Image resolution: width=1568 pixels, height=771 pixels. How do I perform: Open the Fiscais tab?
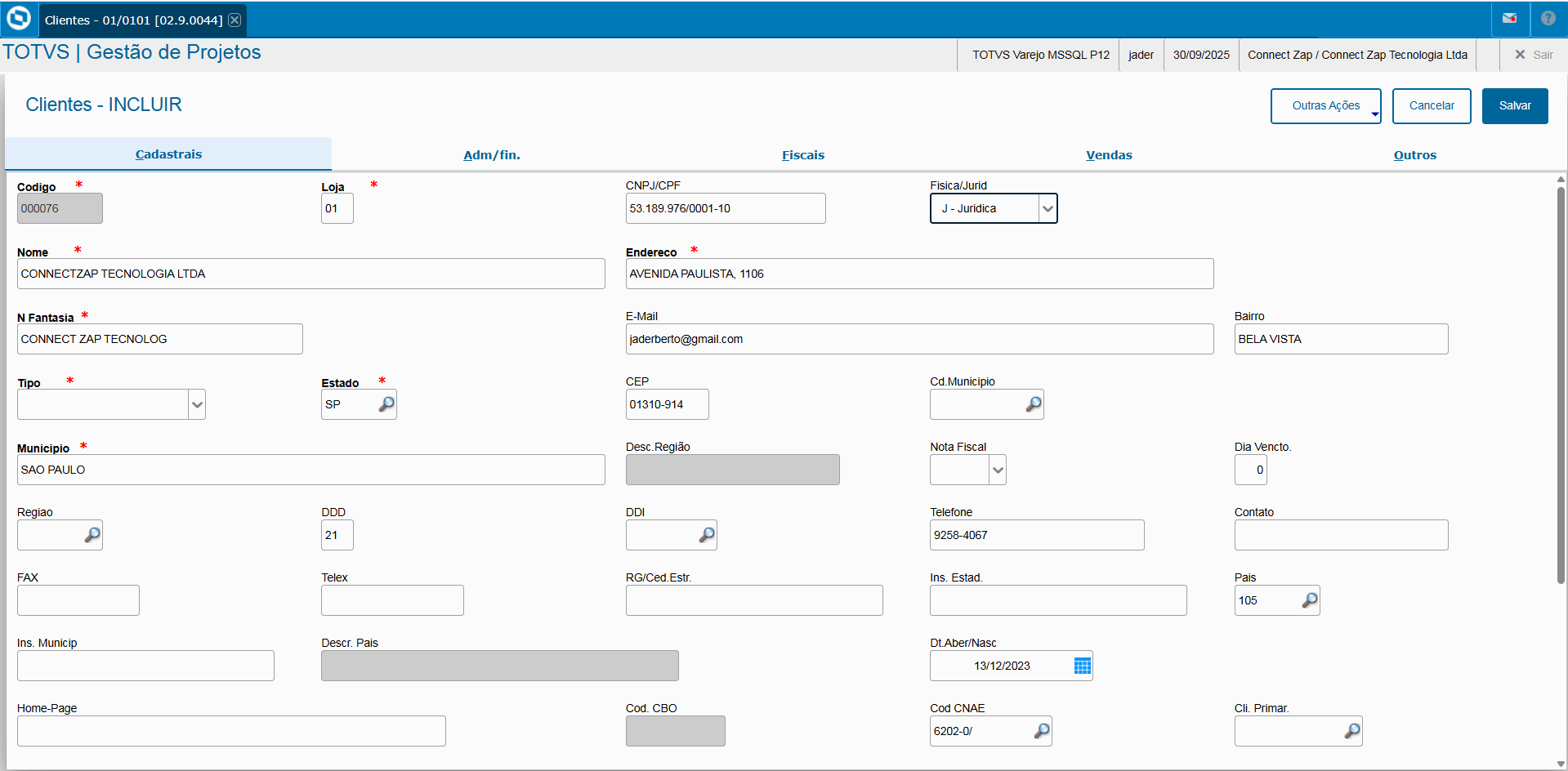(x=802, y=155)
